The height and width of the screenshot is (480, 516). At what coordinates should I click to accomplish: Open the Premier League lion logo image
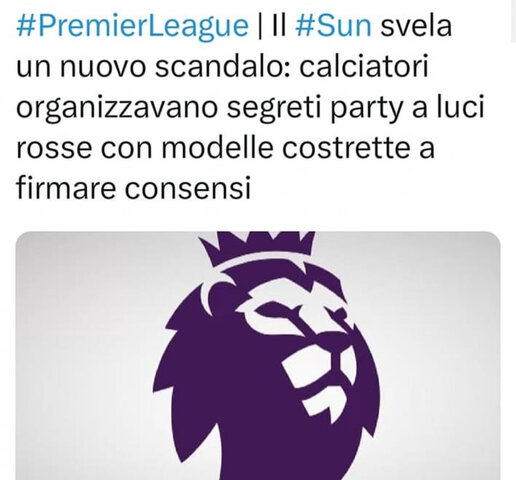pos(258,355)
